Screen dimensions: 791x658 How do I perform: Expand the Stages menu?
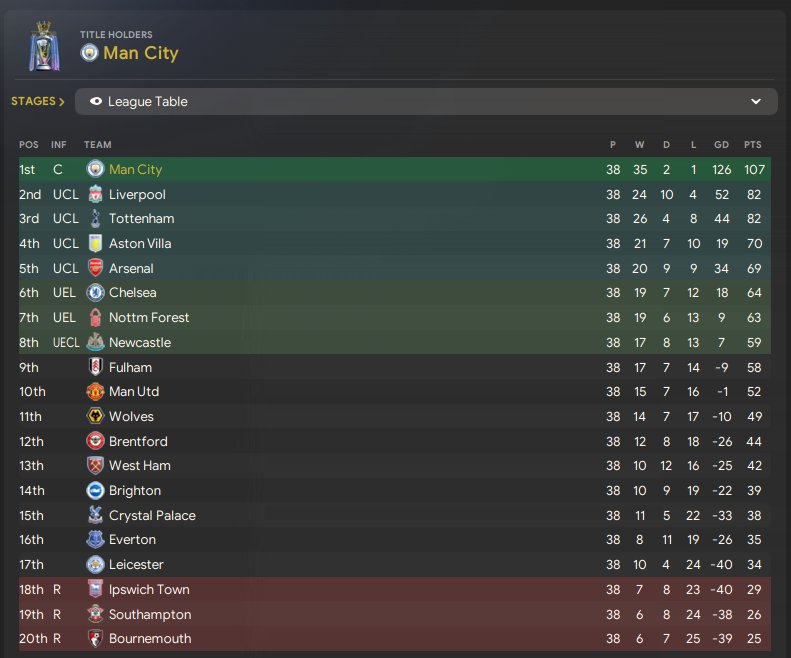38,101
